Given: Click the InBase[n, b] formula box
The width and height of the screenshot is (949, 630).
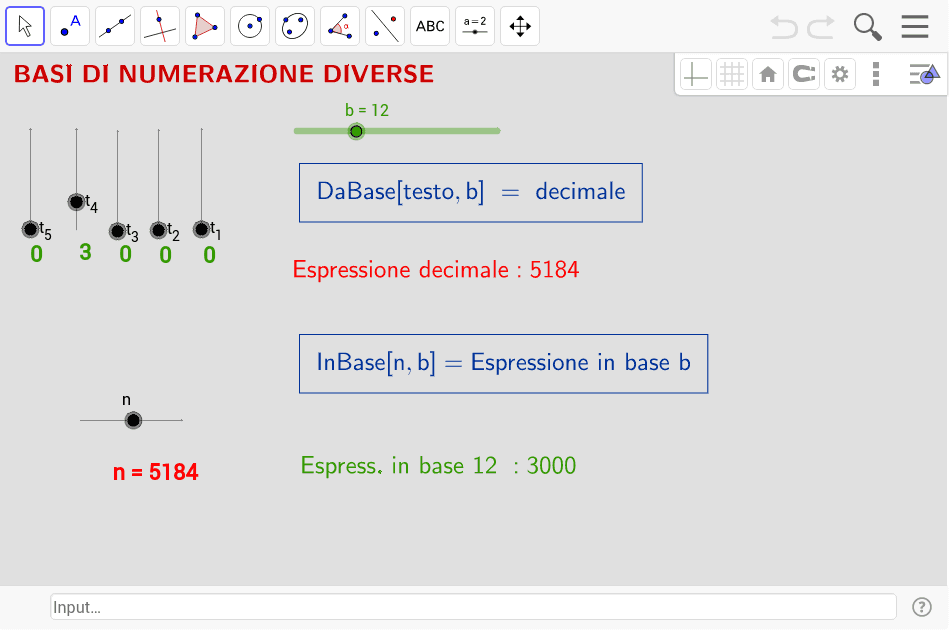Looking at the screenshot, I should (504, 364).
